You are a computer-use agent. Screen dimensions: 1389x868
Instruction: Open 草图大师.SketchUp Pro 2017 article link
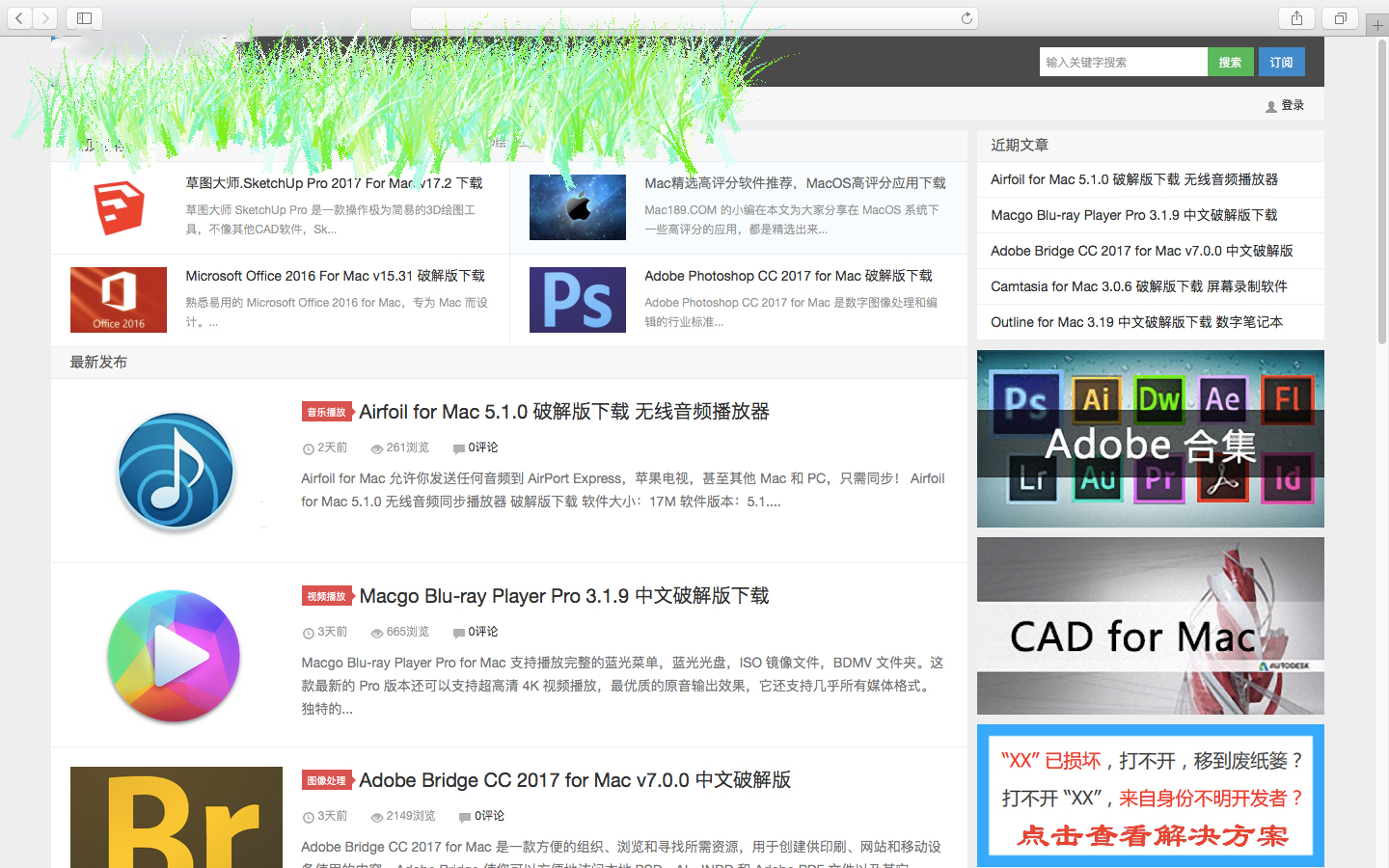(x=334, y=183)
